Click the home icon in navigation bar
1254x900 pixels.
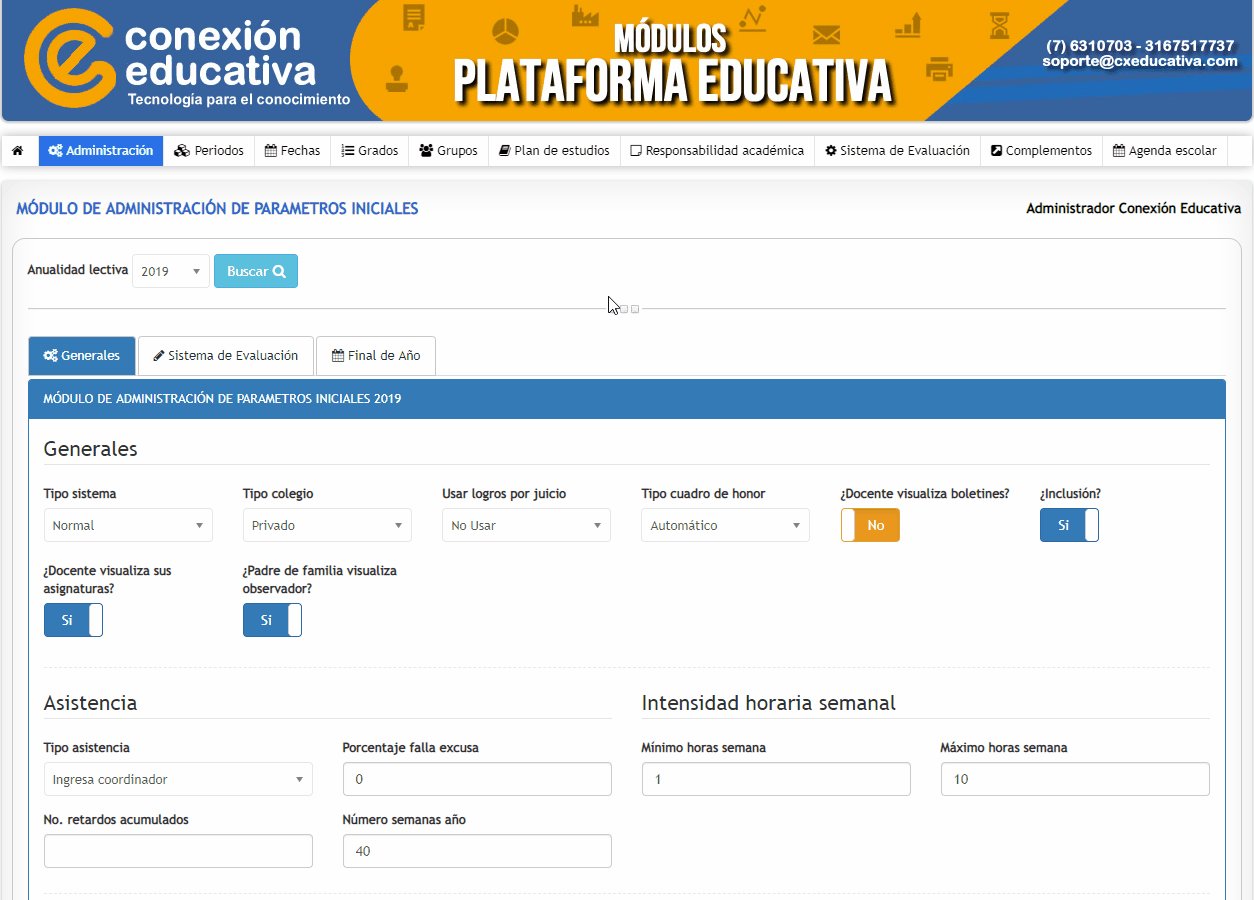click(x=18, y=151)
